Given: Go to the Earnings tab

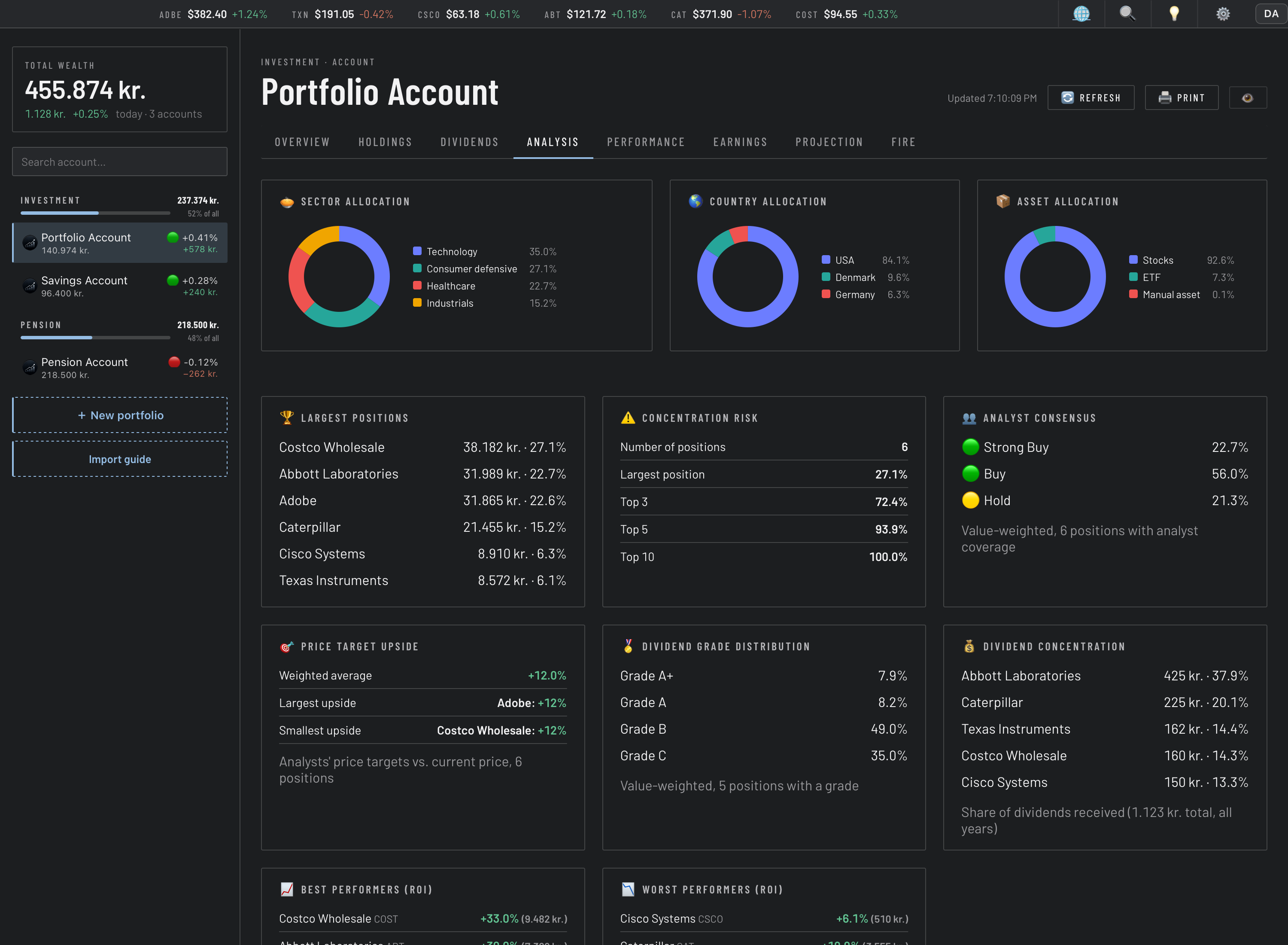Looking at the screenshot, I should (x=740, y=142).
